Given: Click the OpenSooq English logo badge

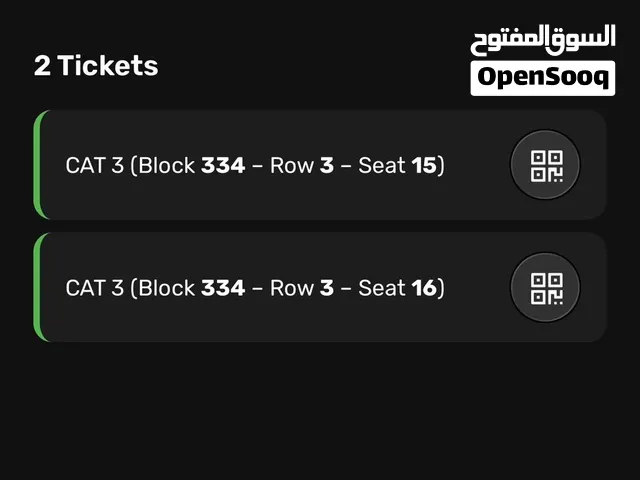Looking at the screenshot, I should click(542, 78).
